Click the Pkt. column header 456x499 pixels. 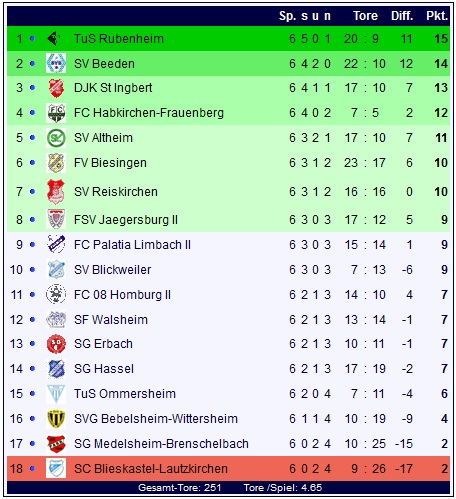[437, 16]
